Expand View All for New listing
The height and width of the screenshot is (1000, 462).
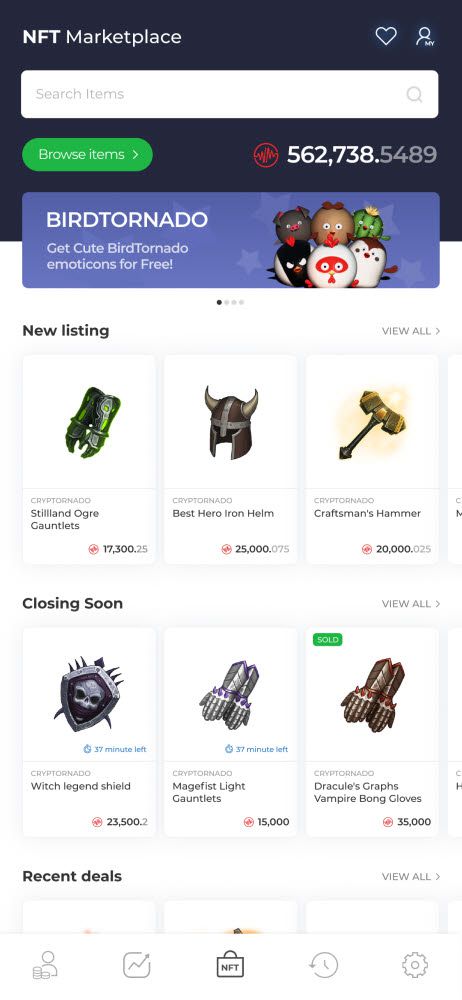(411, 331)
